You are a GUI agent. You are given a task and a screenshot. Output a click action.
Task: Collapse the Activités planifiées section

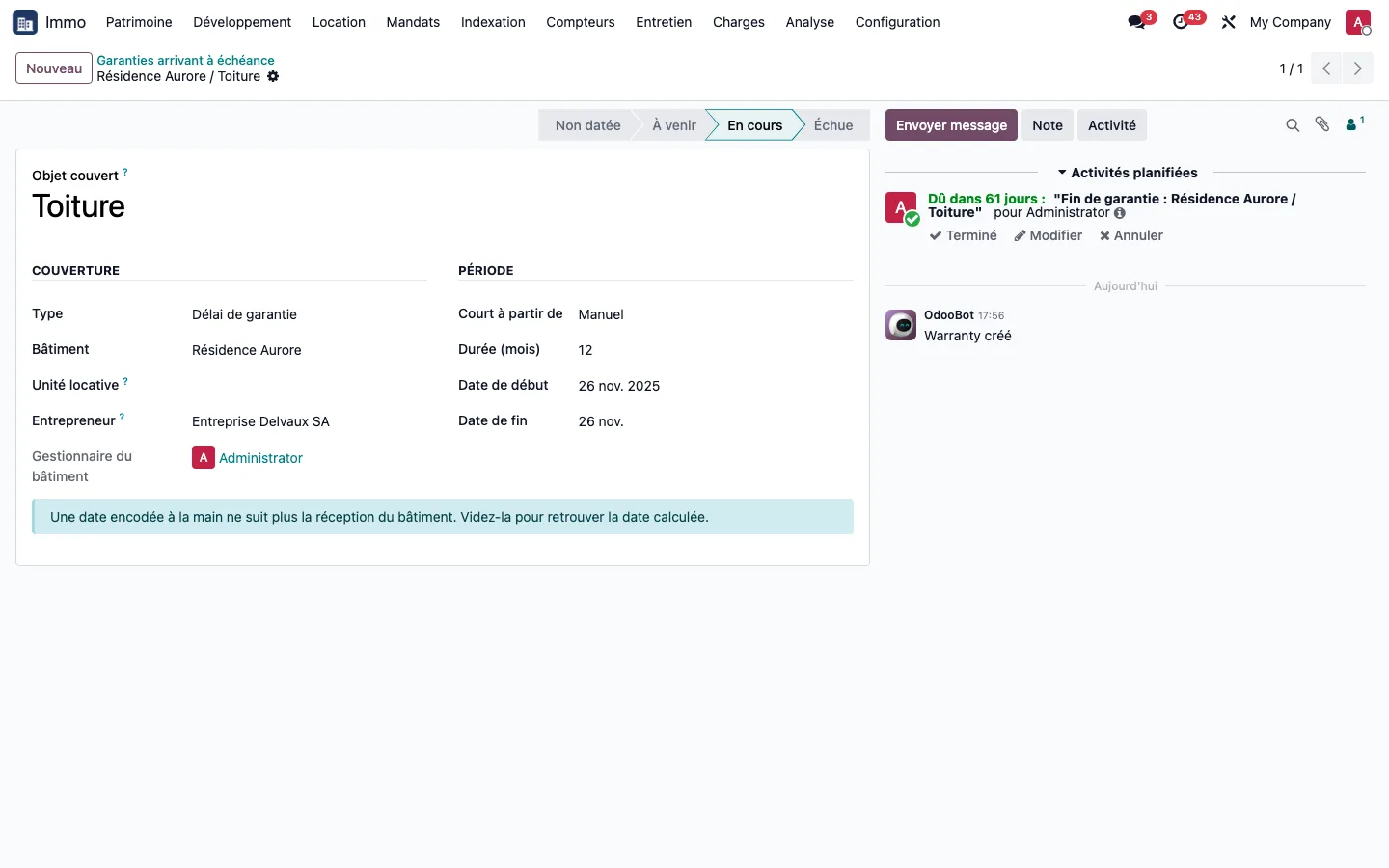click(x=1127, y=173)
